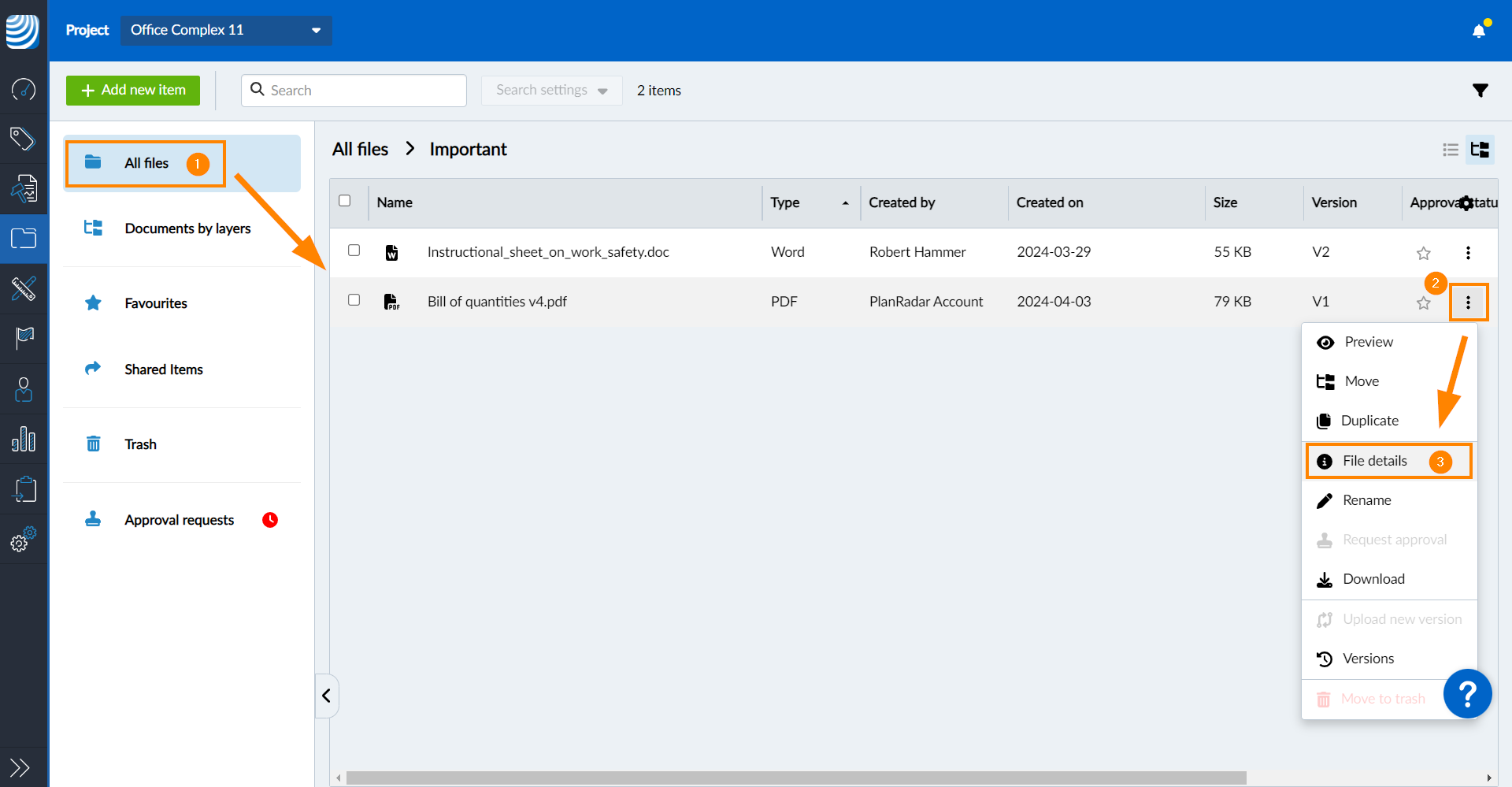The width and height of the screenshot is (1512, 787).
Task: Switch to list view icon
Action: point(1451,150)
